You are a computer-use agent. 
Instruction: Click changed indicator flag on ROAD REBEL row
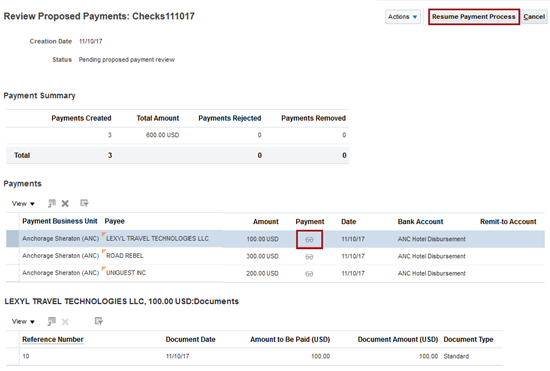[x=103, y=251]
